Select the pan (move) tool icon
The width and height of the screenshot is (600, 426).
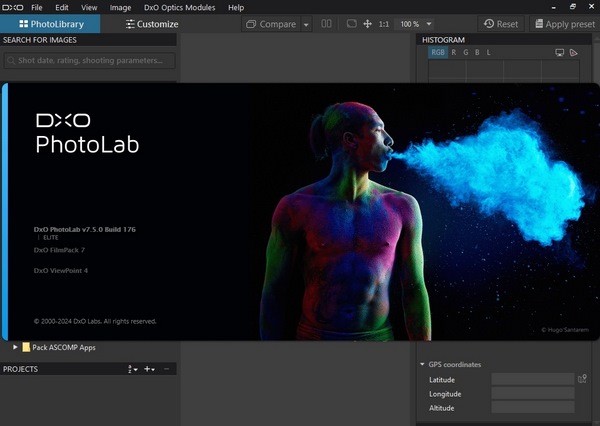367,24
